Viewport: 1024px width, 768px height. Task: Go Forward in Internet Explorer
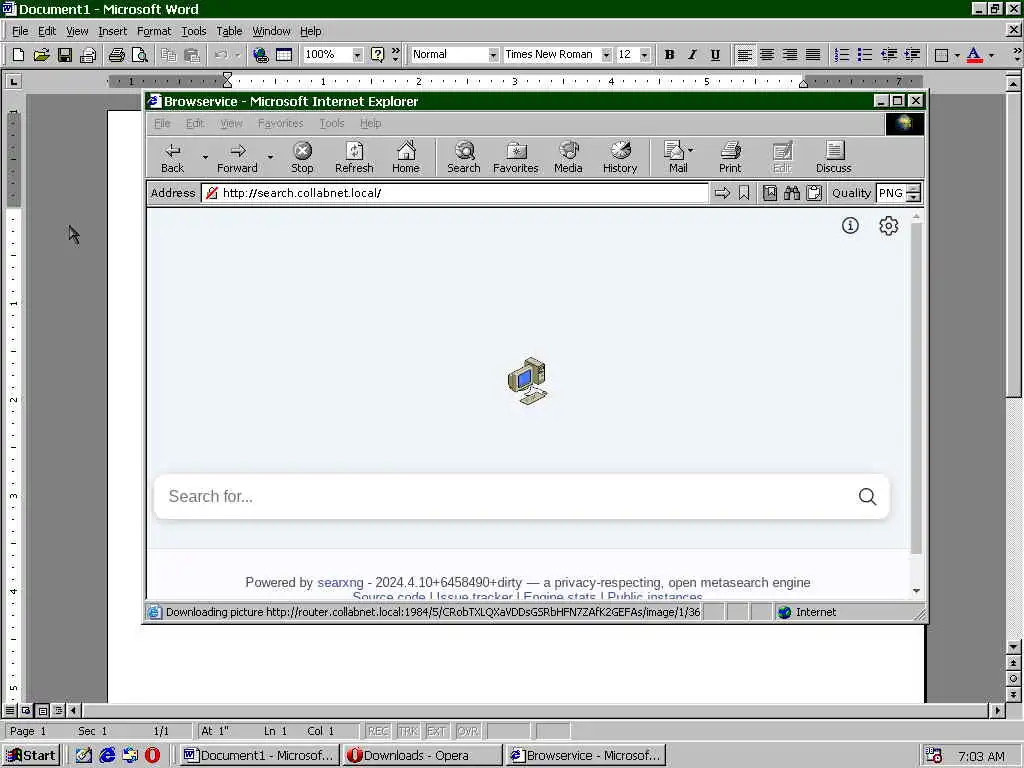237,158
